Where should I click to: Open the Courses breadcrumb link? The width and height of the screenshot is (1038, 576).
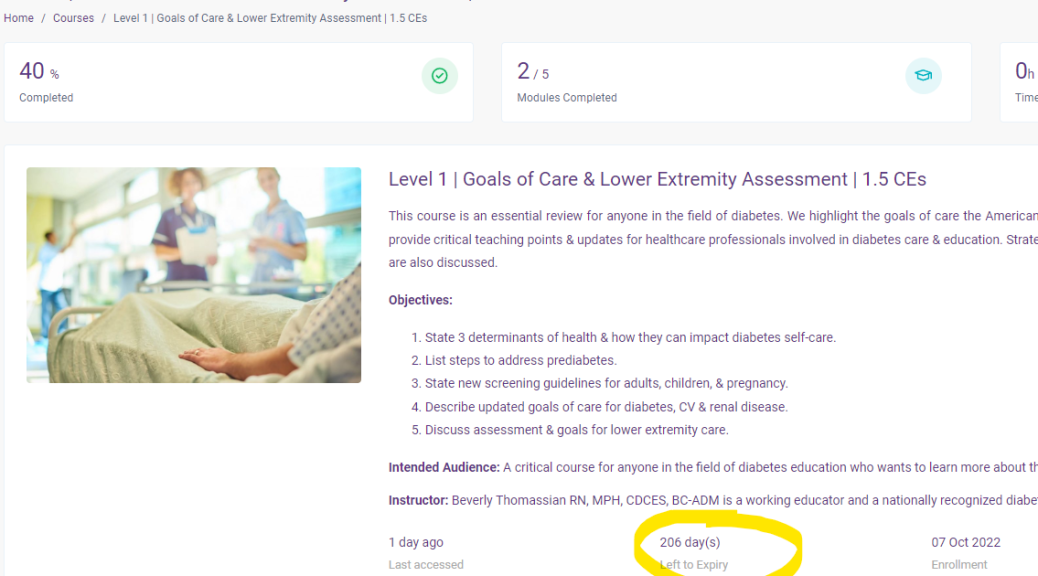pos(73,18)
